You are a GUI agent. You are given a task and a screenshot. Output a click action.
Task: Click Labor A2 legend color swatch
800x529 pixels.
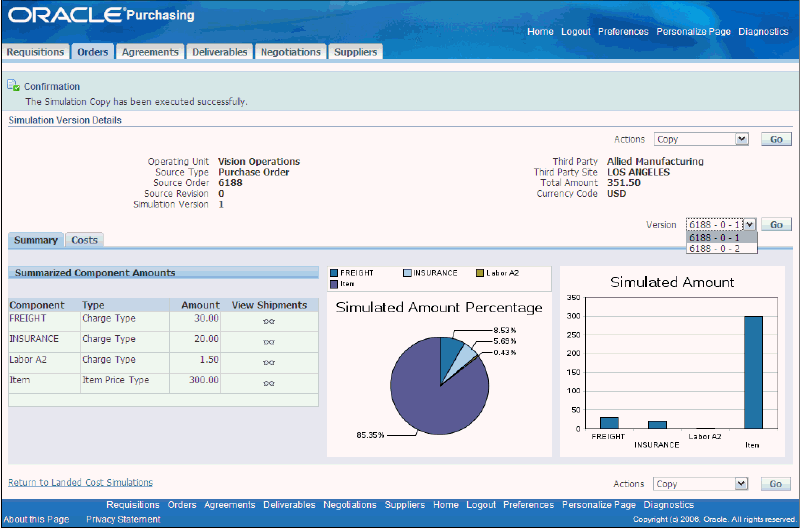click(x=480, y=273)
